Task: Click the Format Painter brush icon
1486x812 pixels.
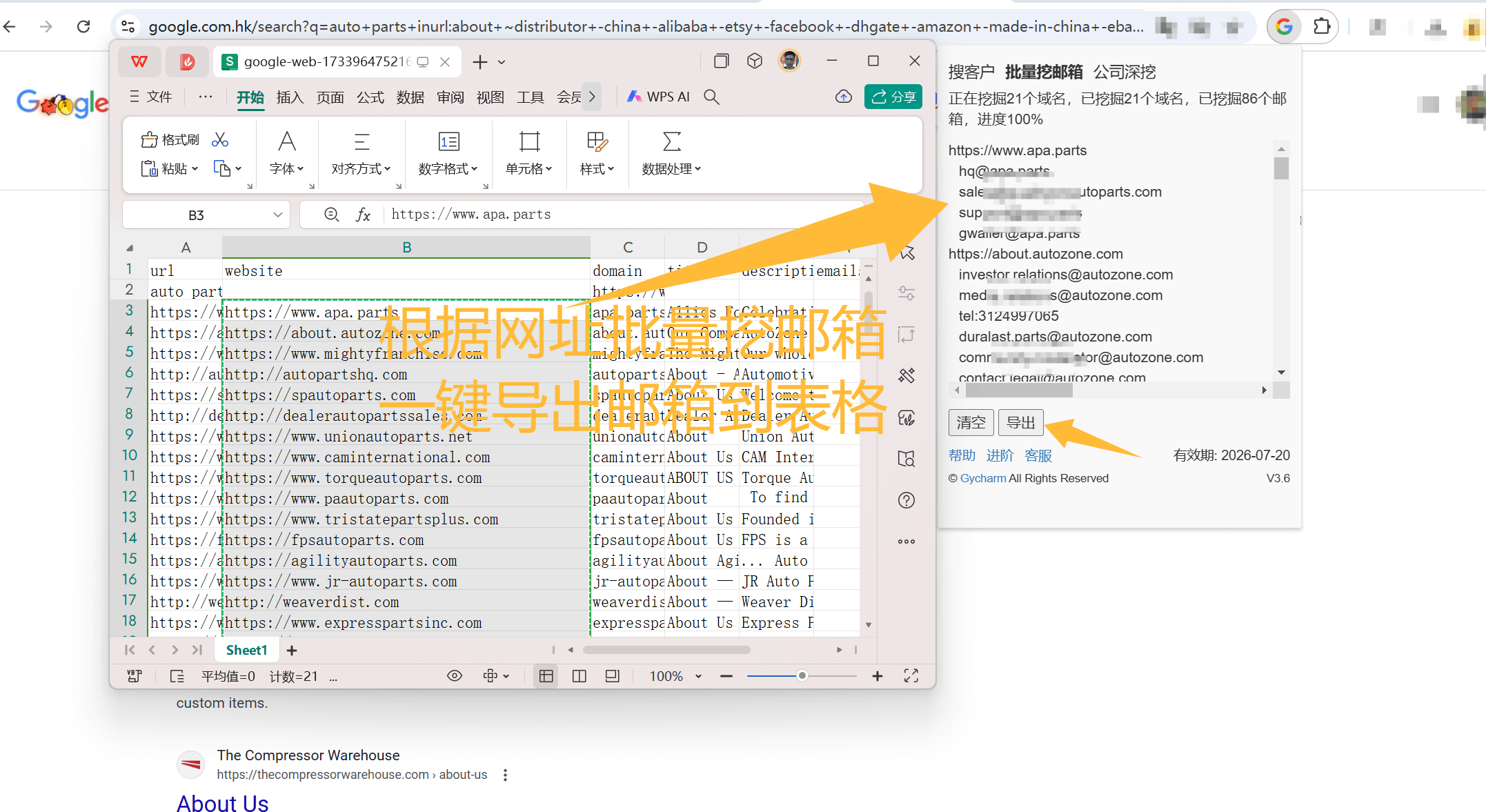Action: 149,140
